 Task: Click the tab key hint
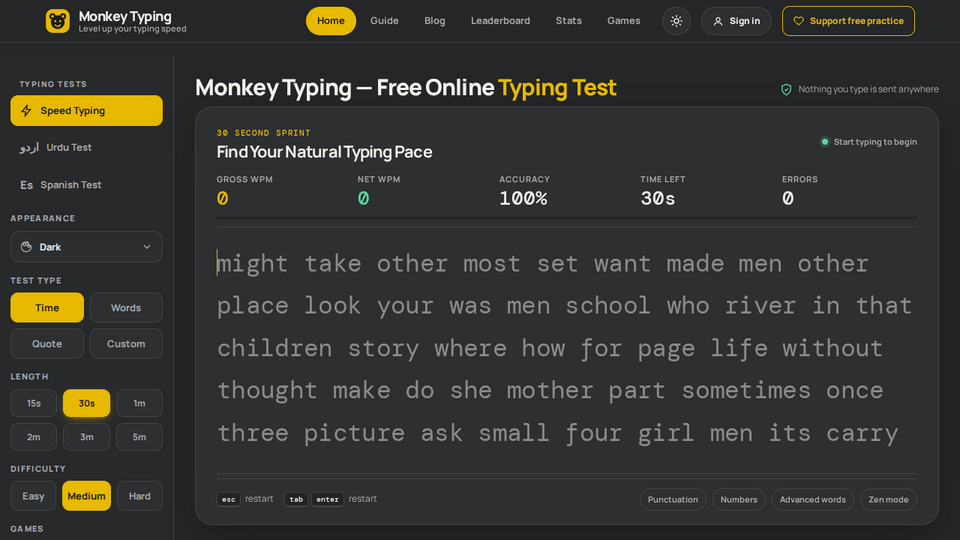296,500
